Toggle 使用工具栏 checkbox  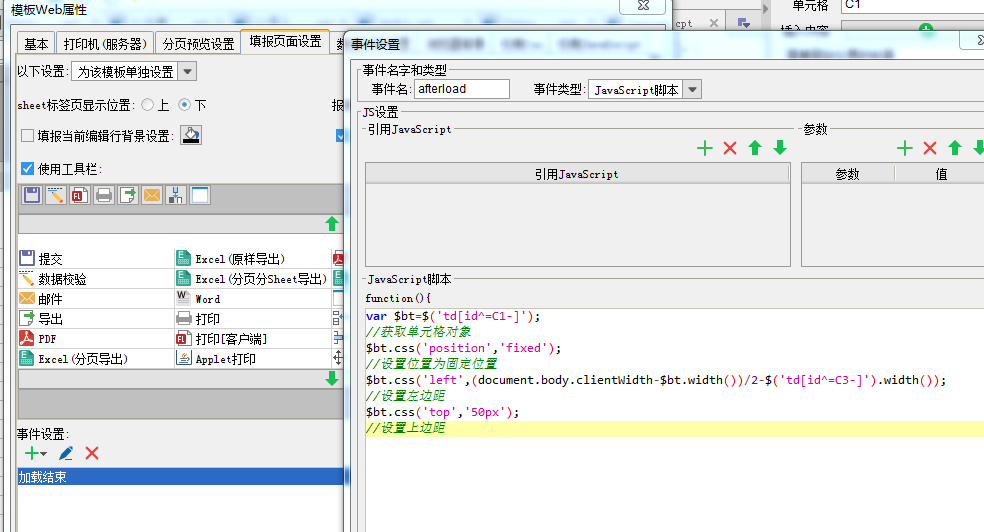tap(27, 168)
